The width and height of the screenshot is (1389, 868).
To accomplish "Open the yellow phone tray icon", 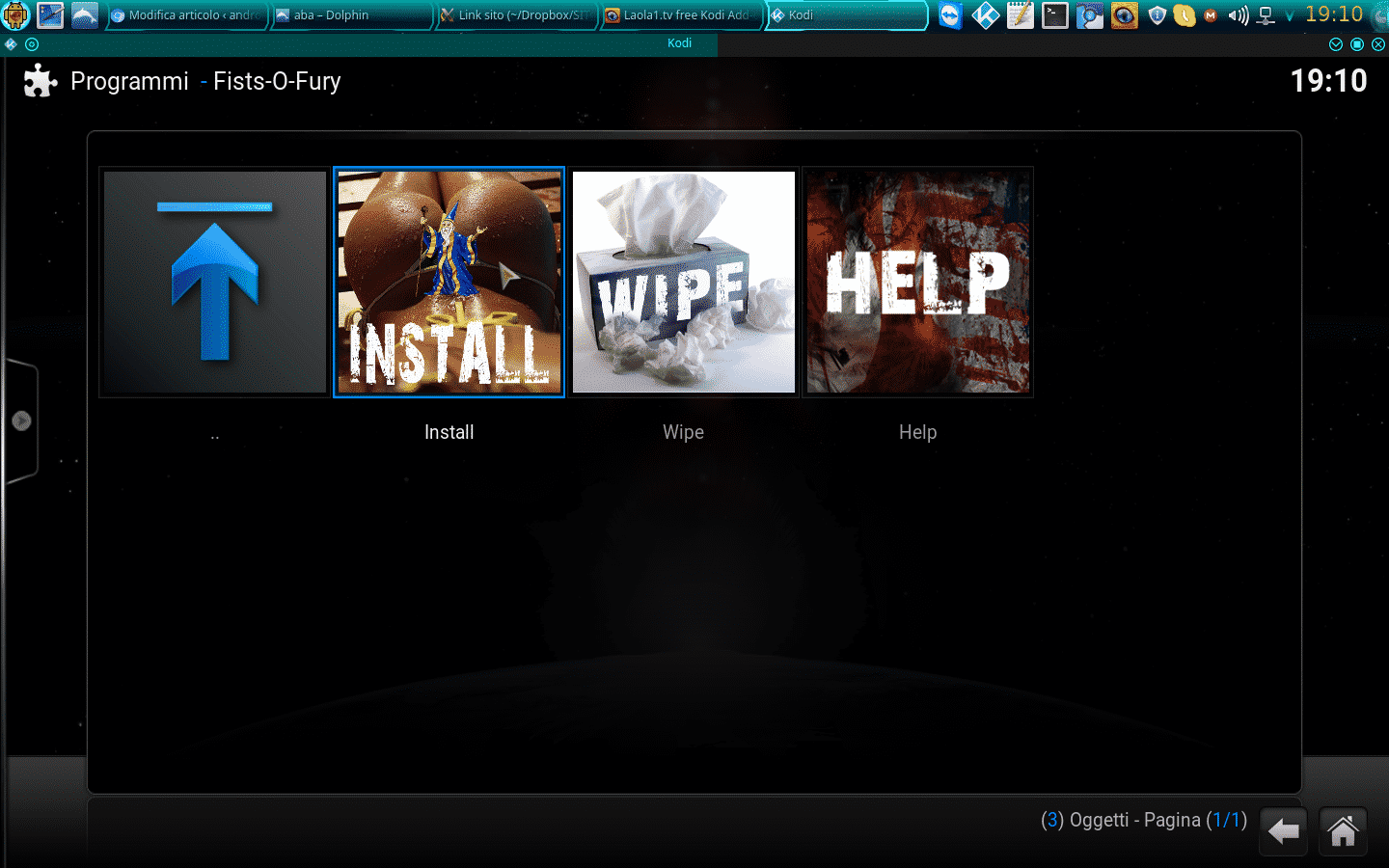I will [1185, 15].
